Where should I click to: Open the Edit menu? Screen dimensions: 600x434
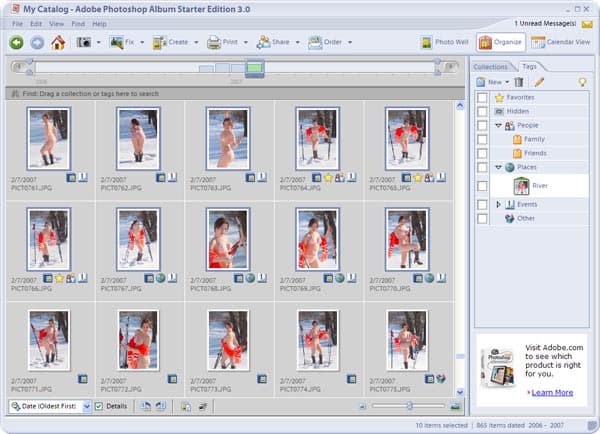36,24
